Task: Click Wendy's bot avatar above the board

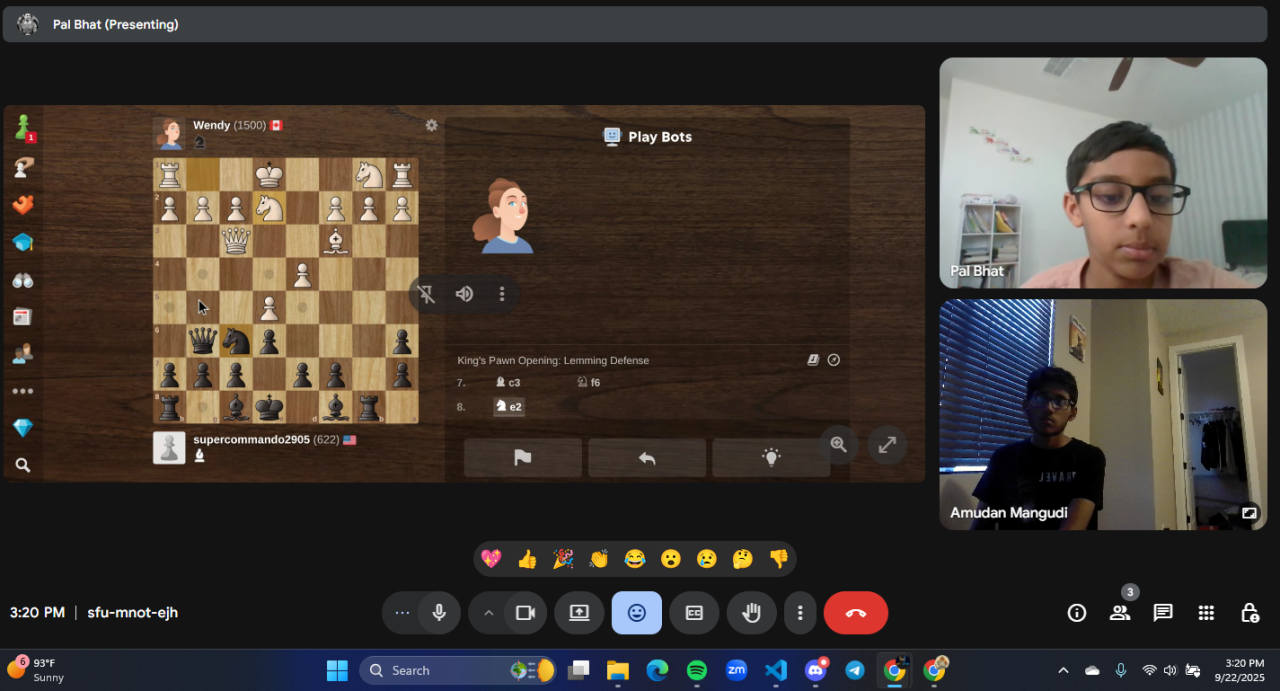Action: pos(169,133)
